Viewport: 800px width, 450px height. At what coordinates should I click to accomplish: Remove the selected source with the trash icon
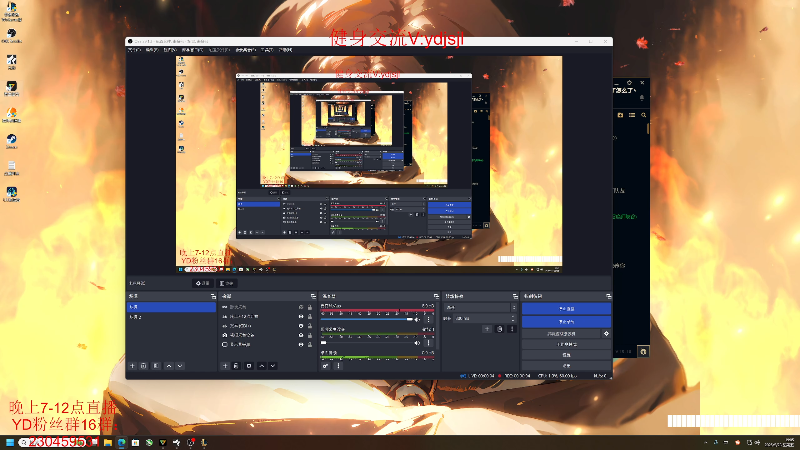click(236, 366)
